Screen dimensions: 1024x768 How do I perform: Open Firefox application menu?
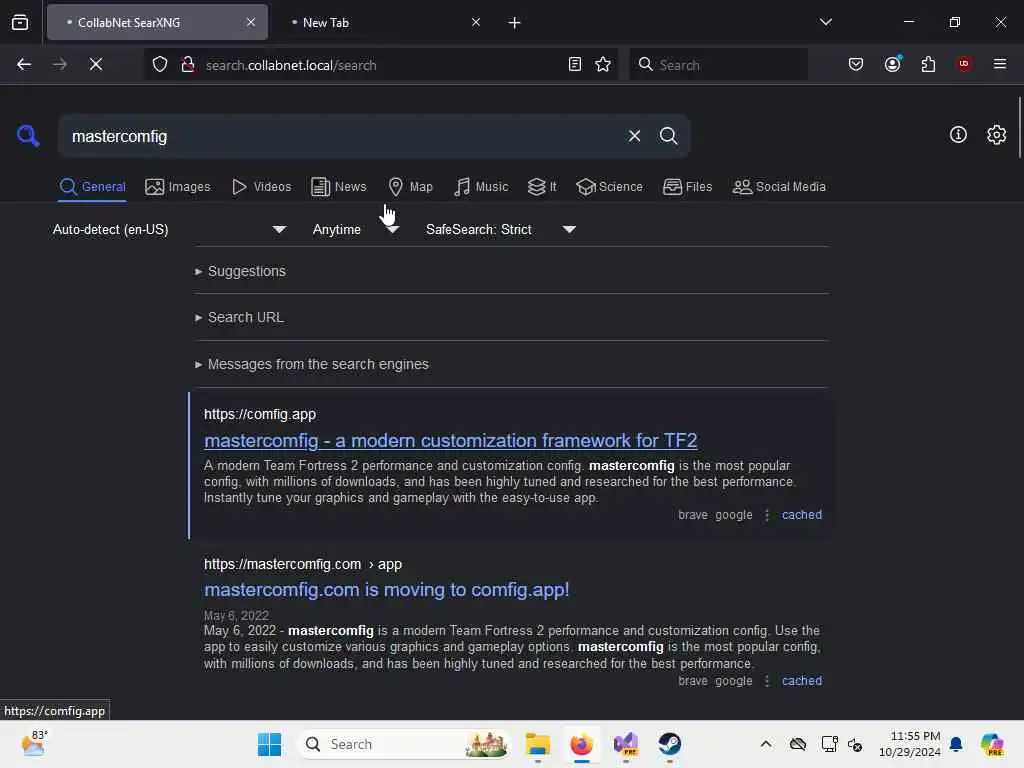coord(999,64)
